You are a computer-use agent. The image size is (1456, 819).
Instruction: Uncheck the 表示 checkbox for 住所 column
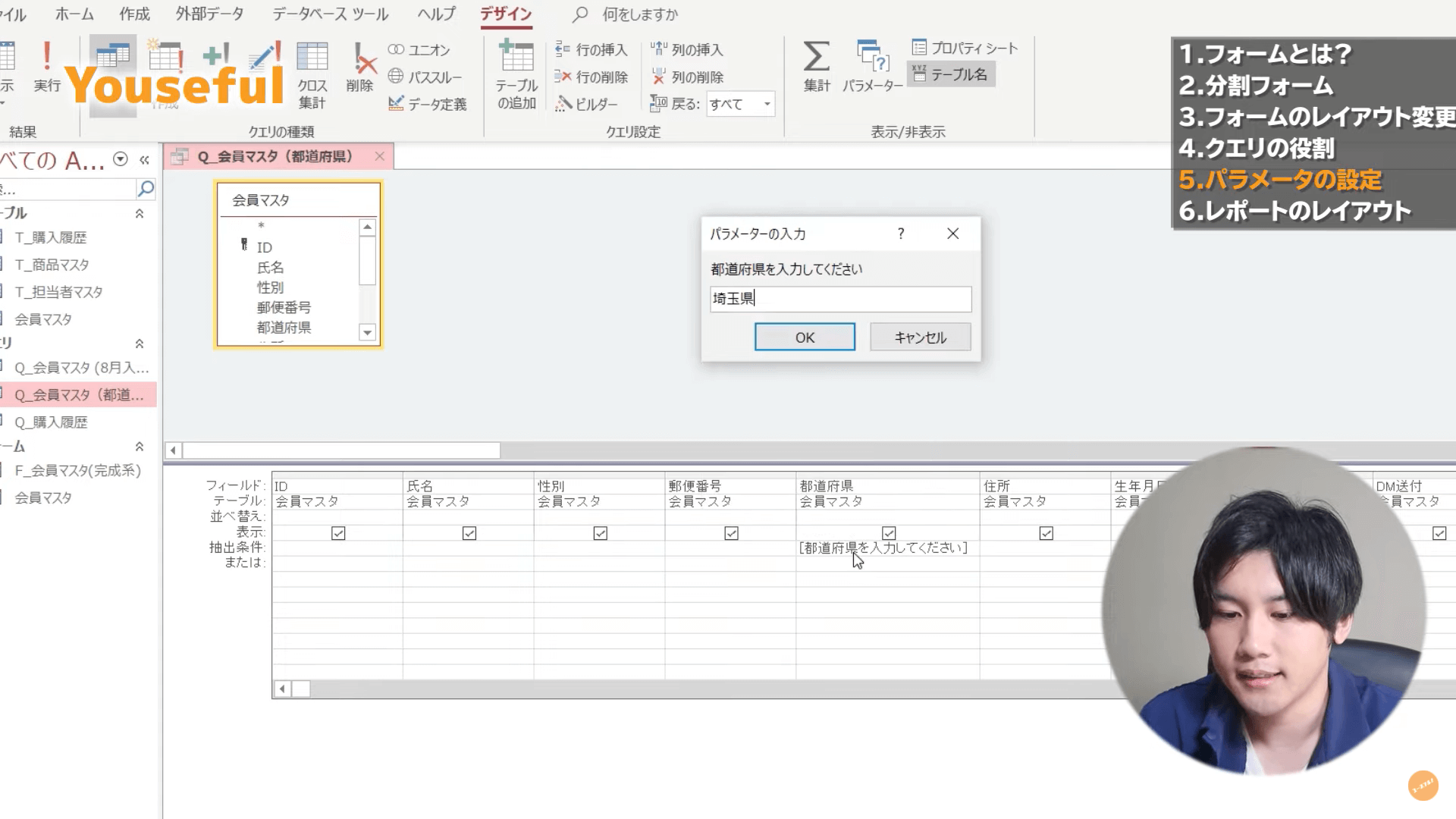point(1046,534)
